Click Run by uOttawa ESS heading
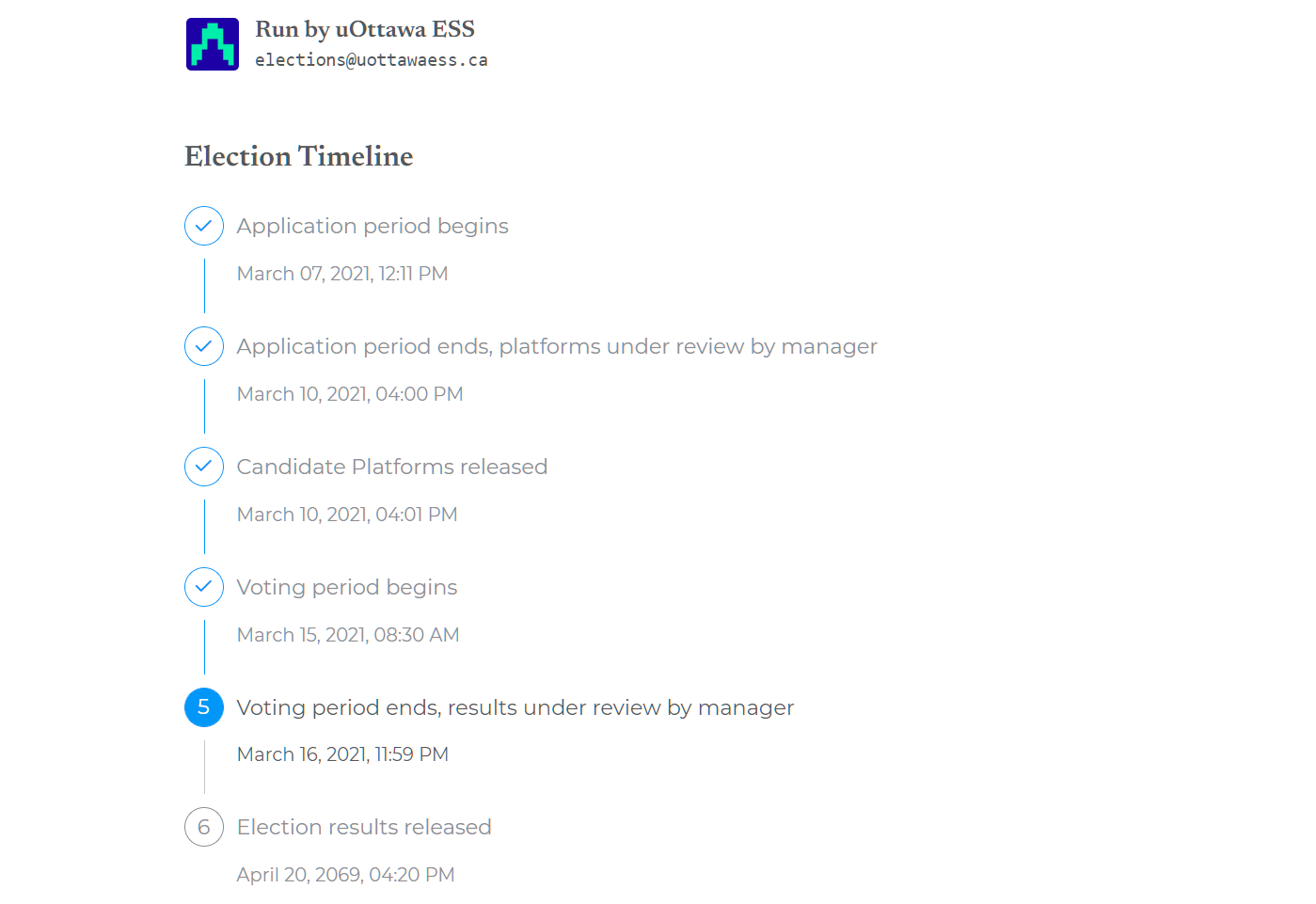The image size is (1316, 904). pyautogui.click(x=365, y=29)
